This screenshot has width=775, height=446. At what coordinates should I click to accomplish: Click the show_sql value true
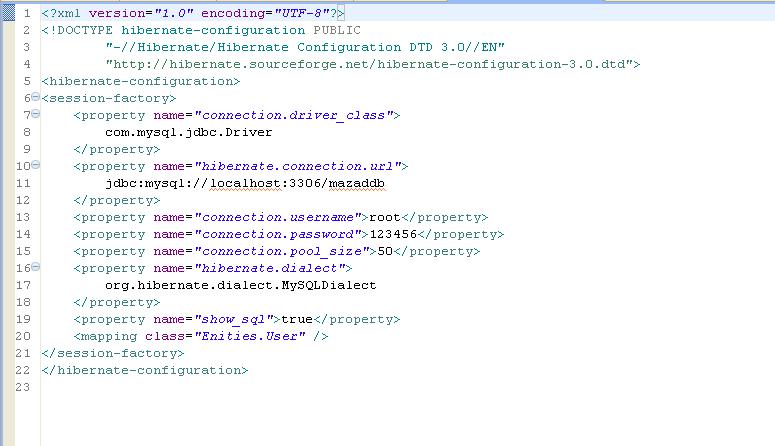click(x=297, y=319)
